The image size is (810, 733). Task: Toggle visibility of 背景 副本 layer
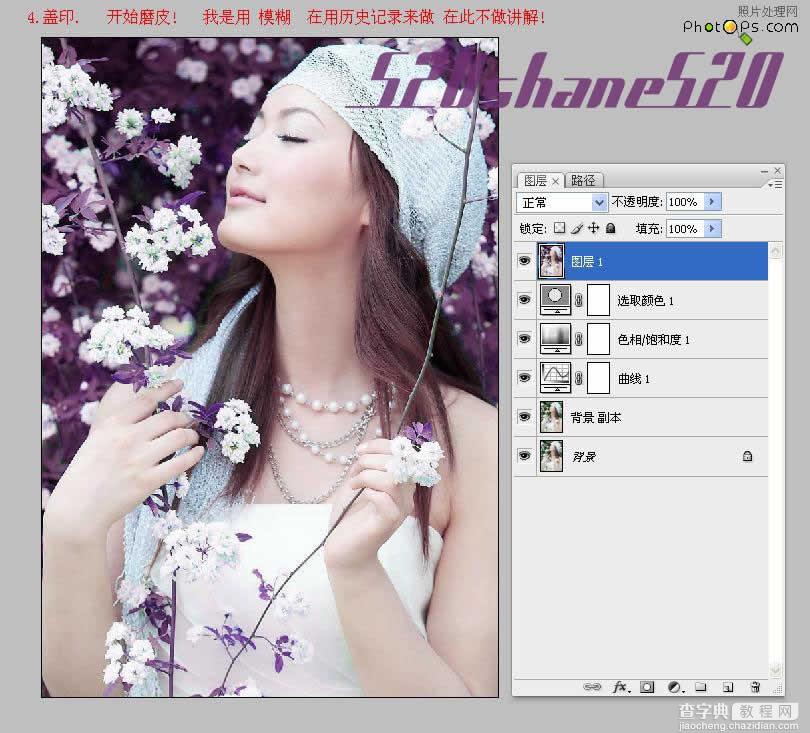click(524, 417)
